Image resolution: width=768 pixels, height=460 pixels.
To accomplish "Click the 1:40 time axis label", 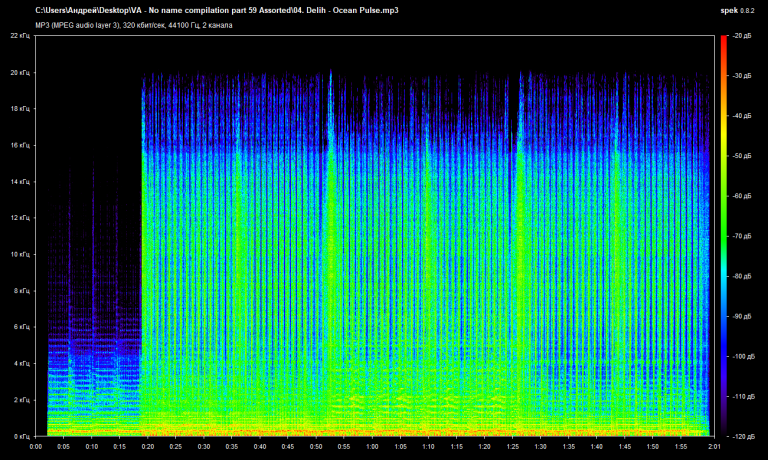I will click(597, 447).
